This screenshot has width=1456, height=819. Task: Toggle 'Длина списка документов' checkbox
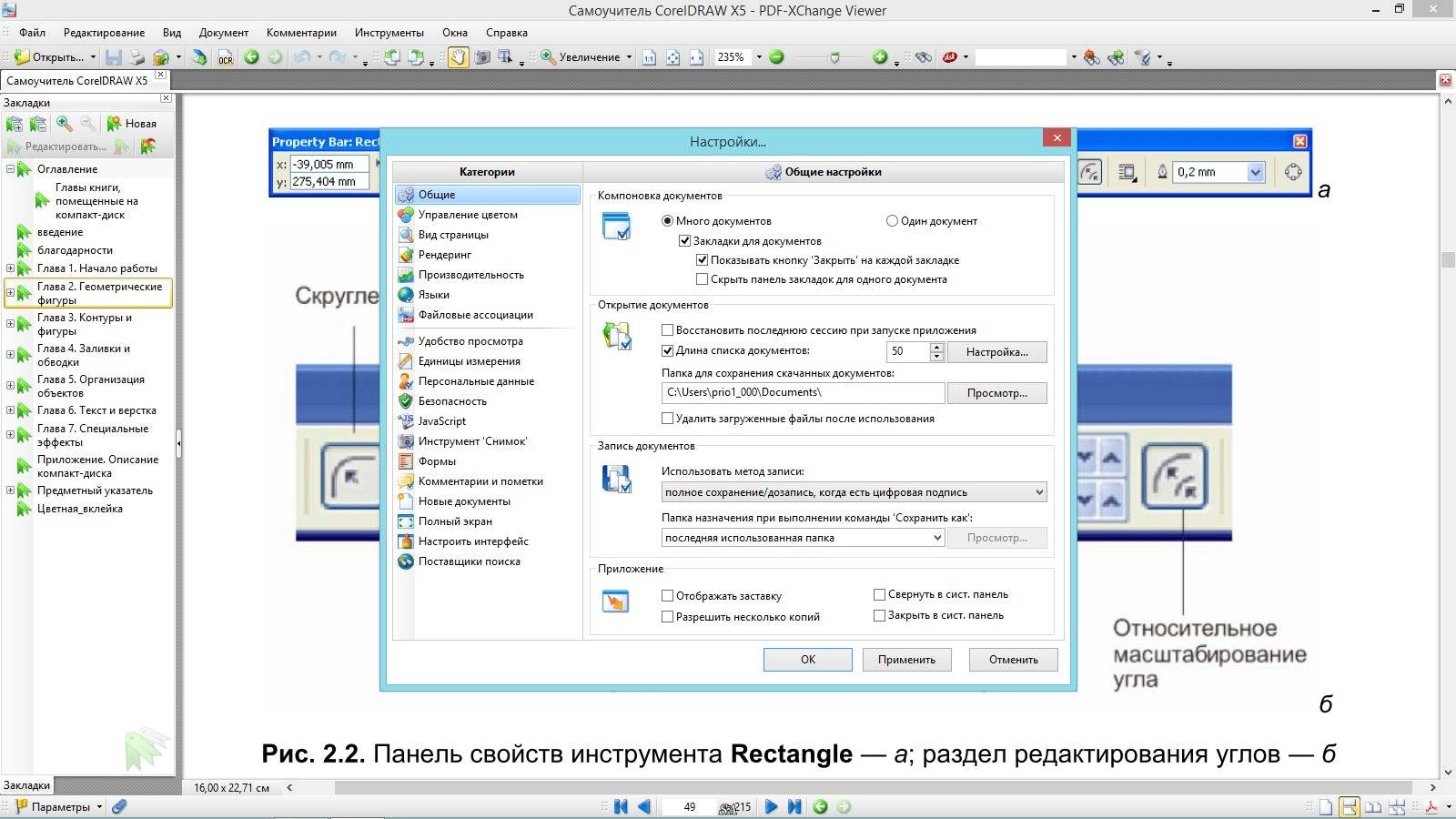(x=667, y=350)
